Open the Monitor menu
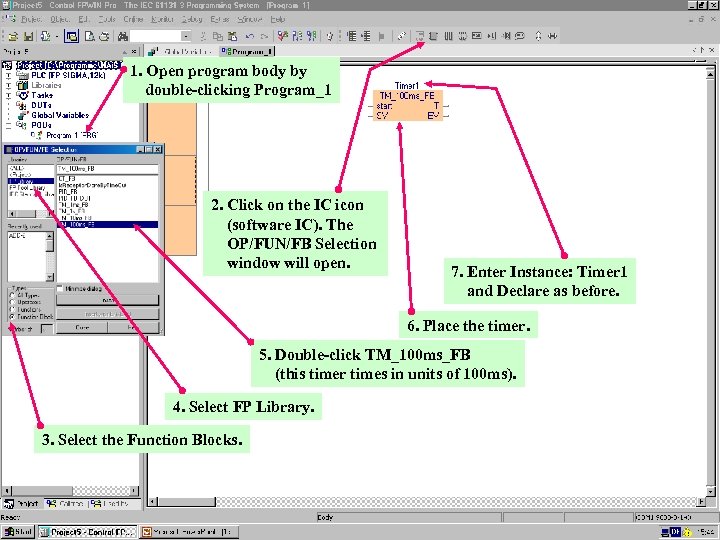 point(162,19)
